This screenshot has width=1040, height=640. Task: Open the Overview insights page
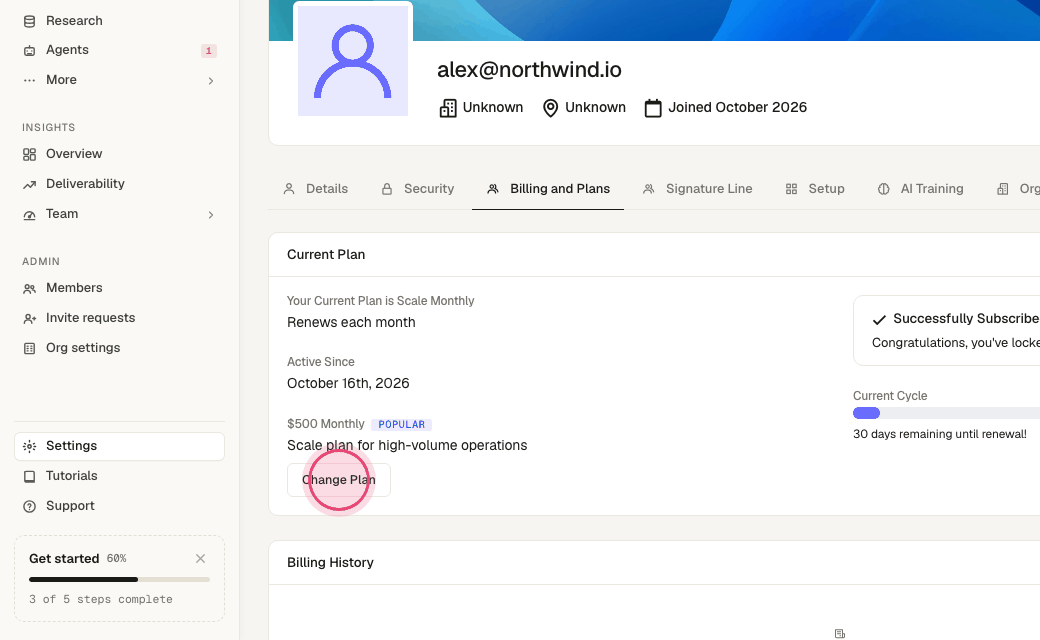tap(119, 154)
